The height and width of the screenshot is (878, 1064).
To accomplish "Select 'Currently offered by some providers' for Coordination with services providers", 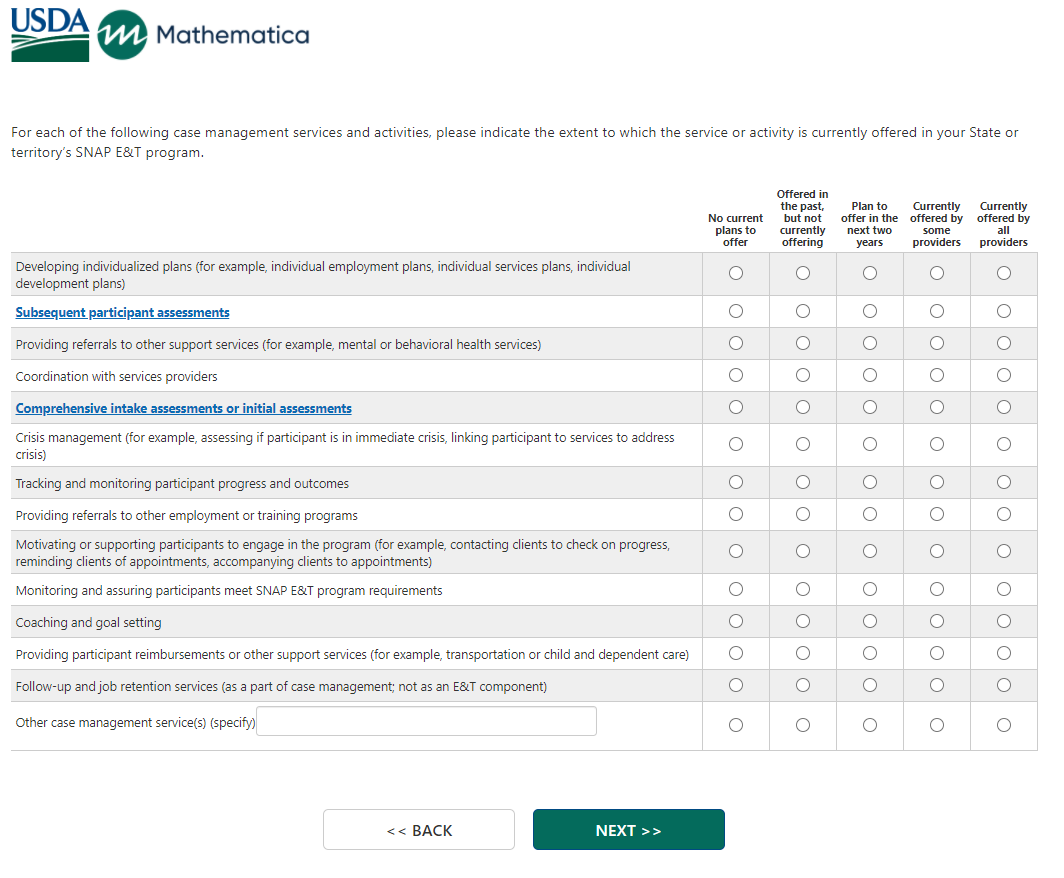I will 937,375.
